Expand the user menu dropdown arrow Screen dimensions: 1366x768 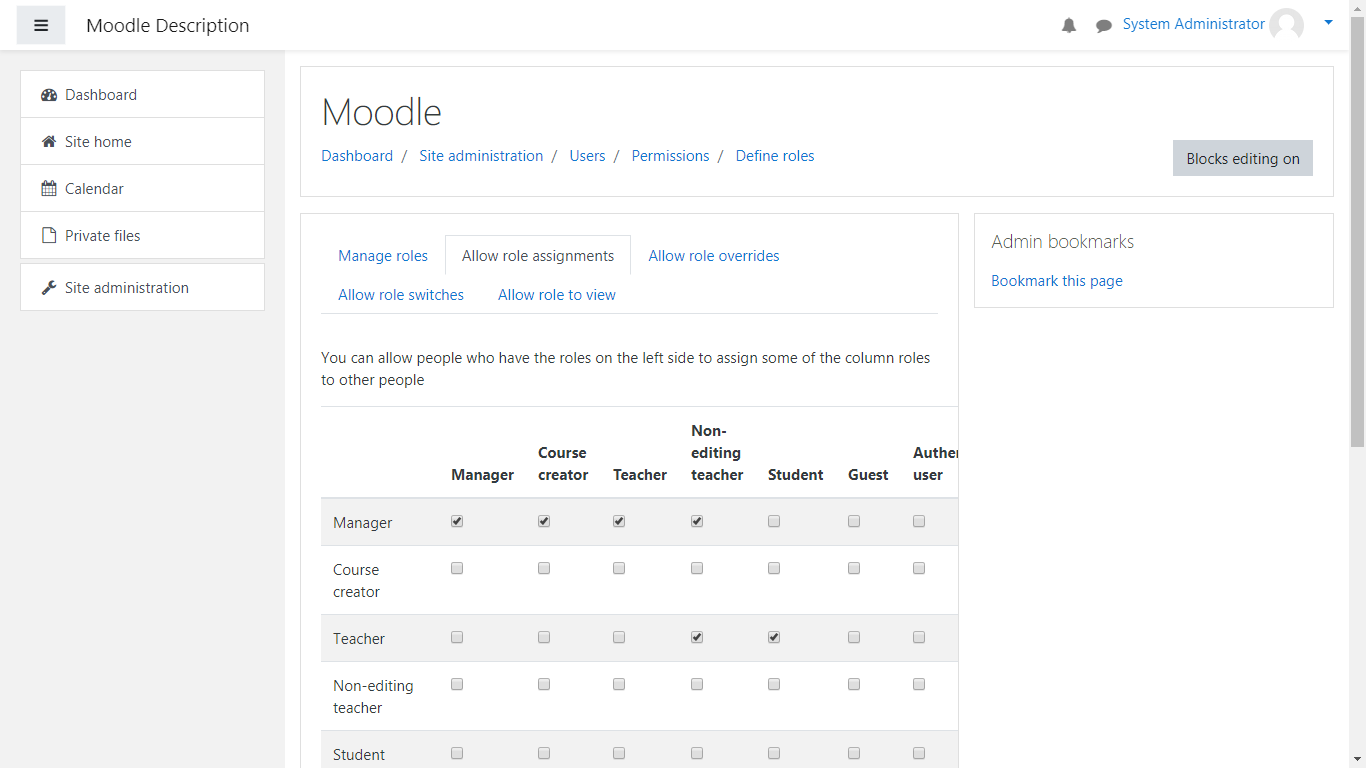pyautogui.click(x=1328, y=22)
